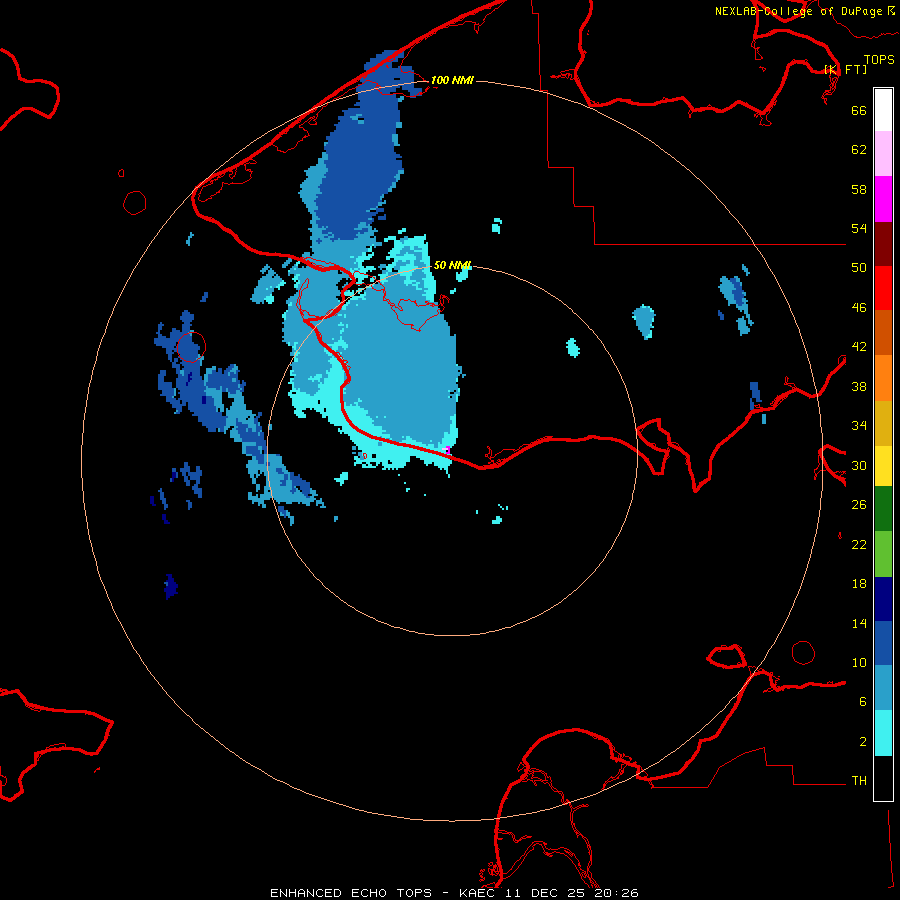Image resolution: width=900 pixels, height=900 pixels.
Task: Click the legend value '46'
Action: point(859,308)
